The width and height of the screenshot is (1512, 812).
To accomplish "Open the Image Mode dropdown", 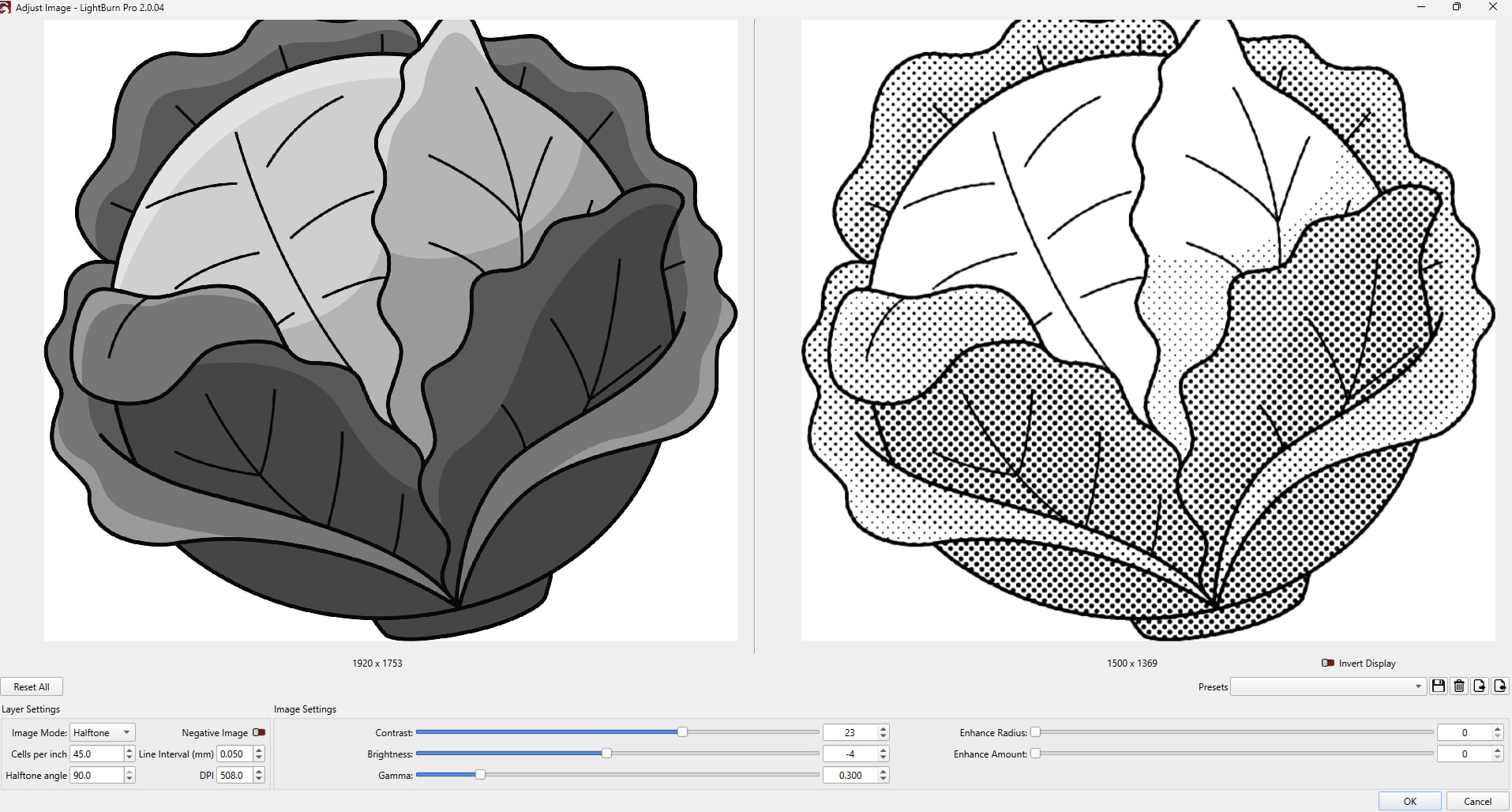I will [x=103, y=733].
